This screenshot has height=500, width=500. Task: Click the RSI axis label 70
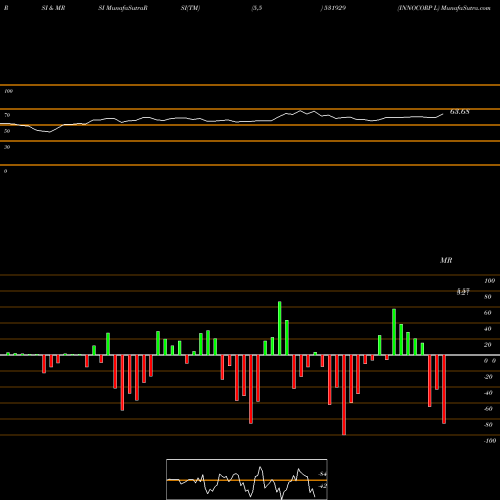(7, 115)
